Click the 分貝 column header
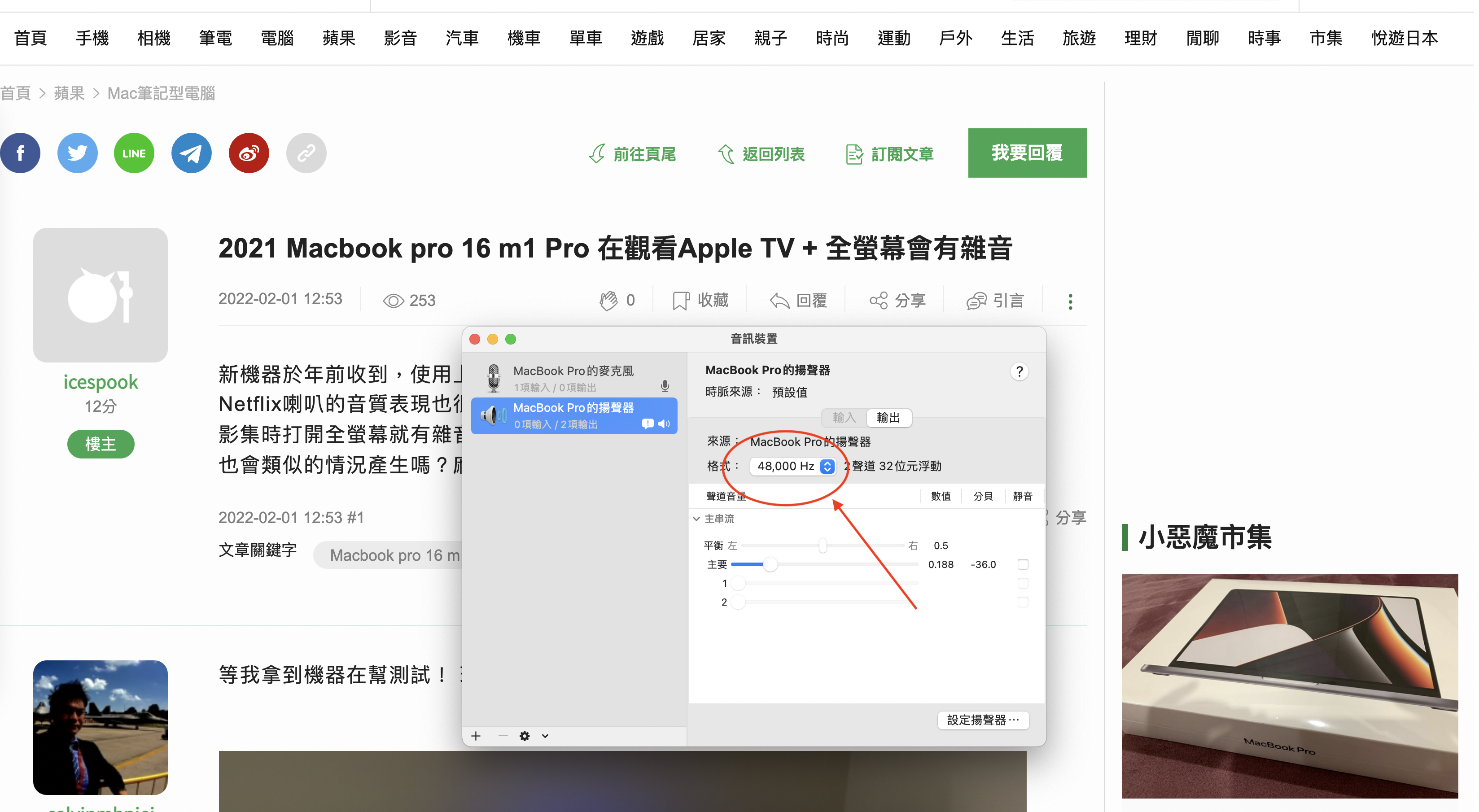This screenshot has height=812, width=1479. point(984,496)
